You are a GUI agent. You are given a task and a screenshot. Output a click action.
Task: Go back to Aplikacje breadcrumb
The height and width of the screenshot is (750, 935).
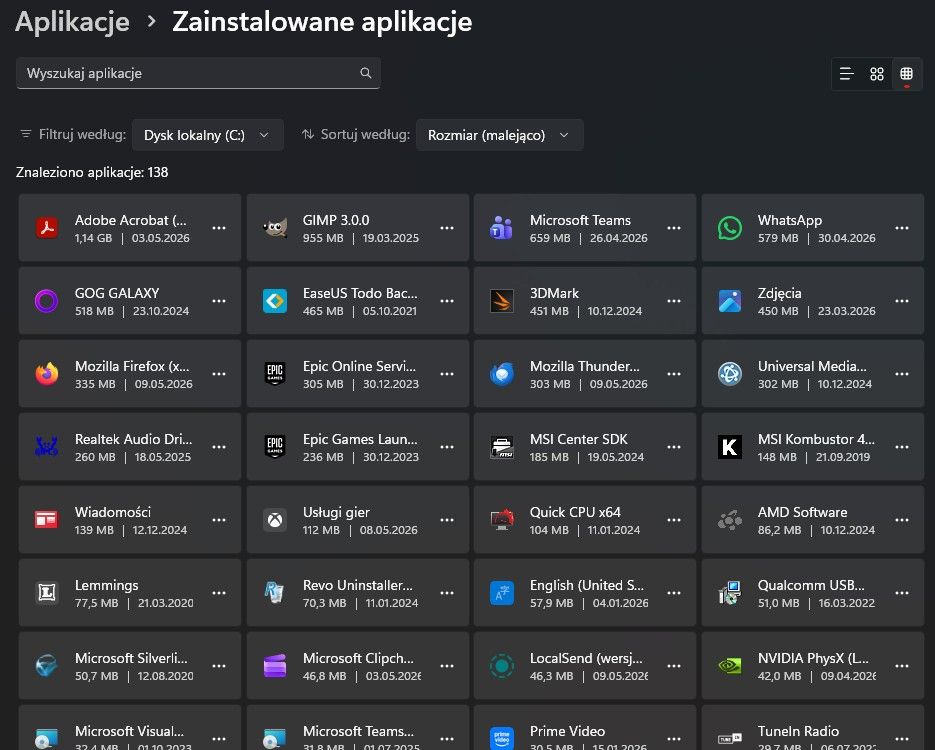coord(72,21)
